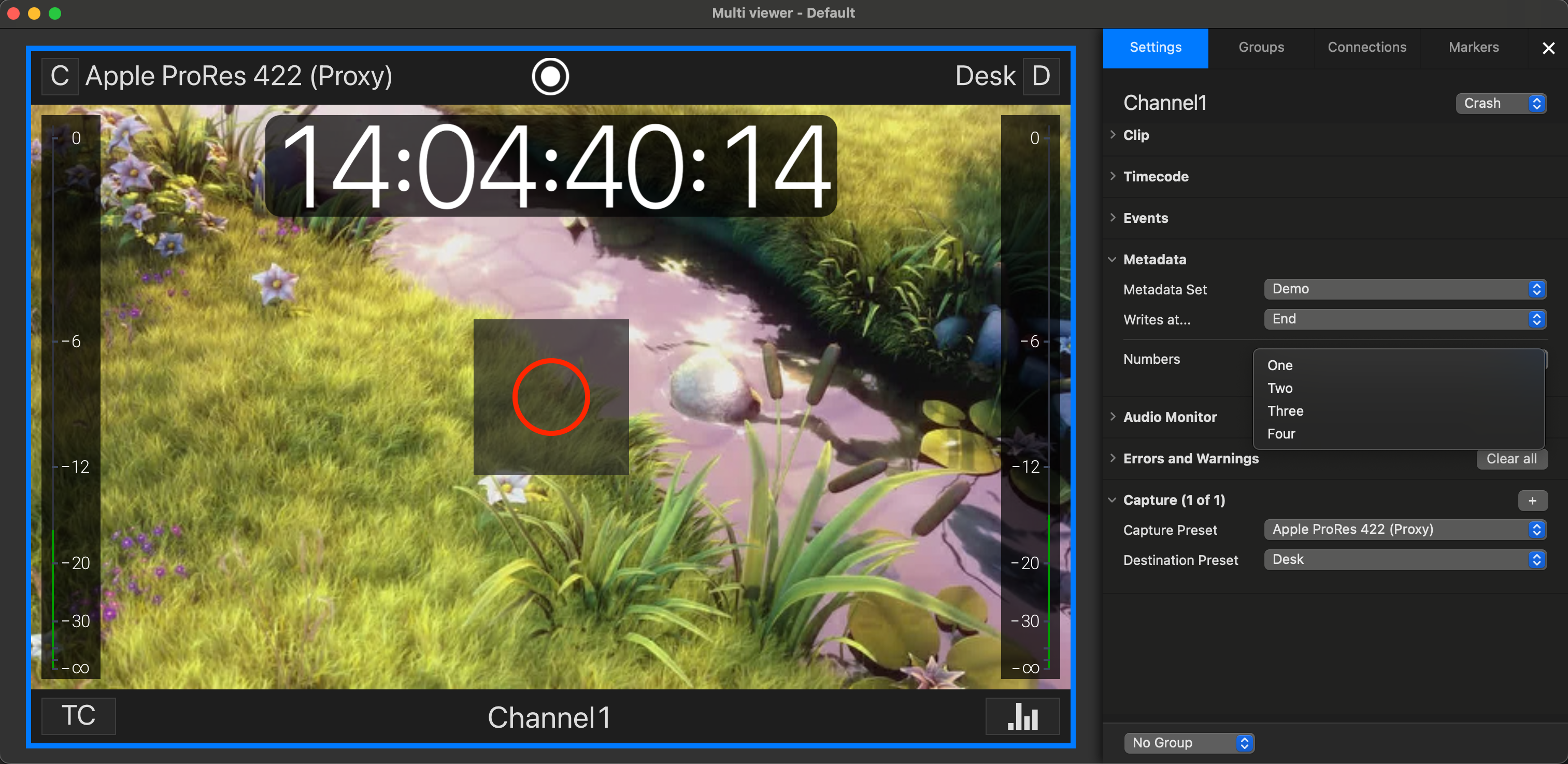Open the Groups tab
Screen dimensions: 1568x764
pyautogui.click(x=1261, y=48)
